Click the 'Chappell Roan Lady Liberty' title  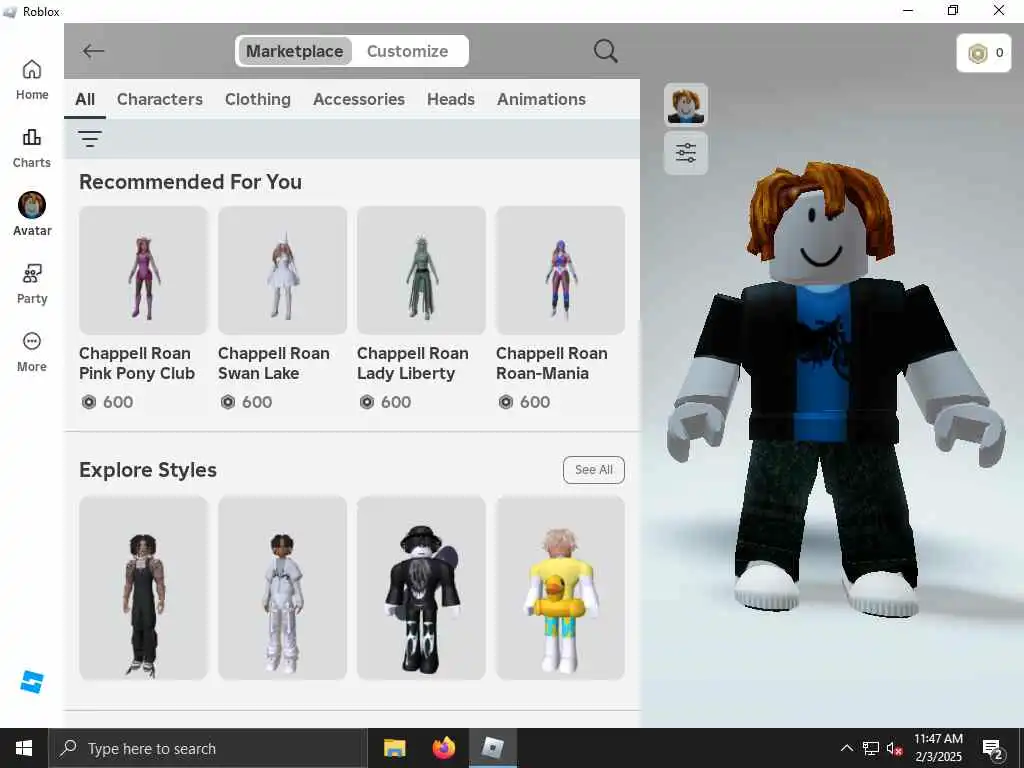(413, 363)
